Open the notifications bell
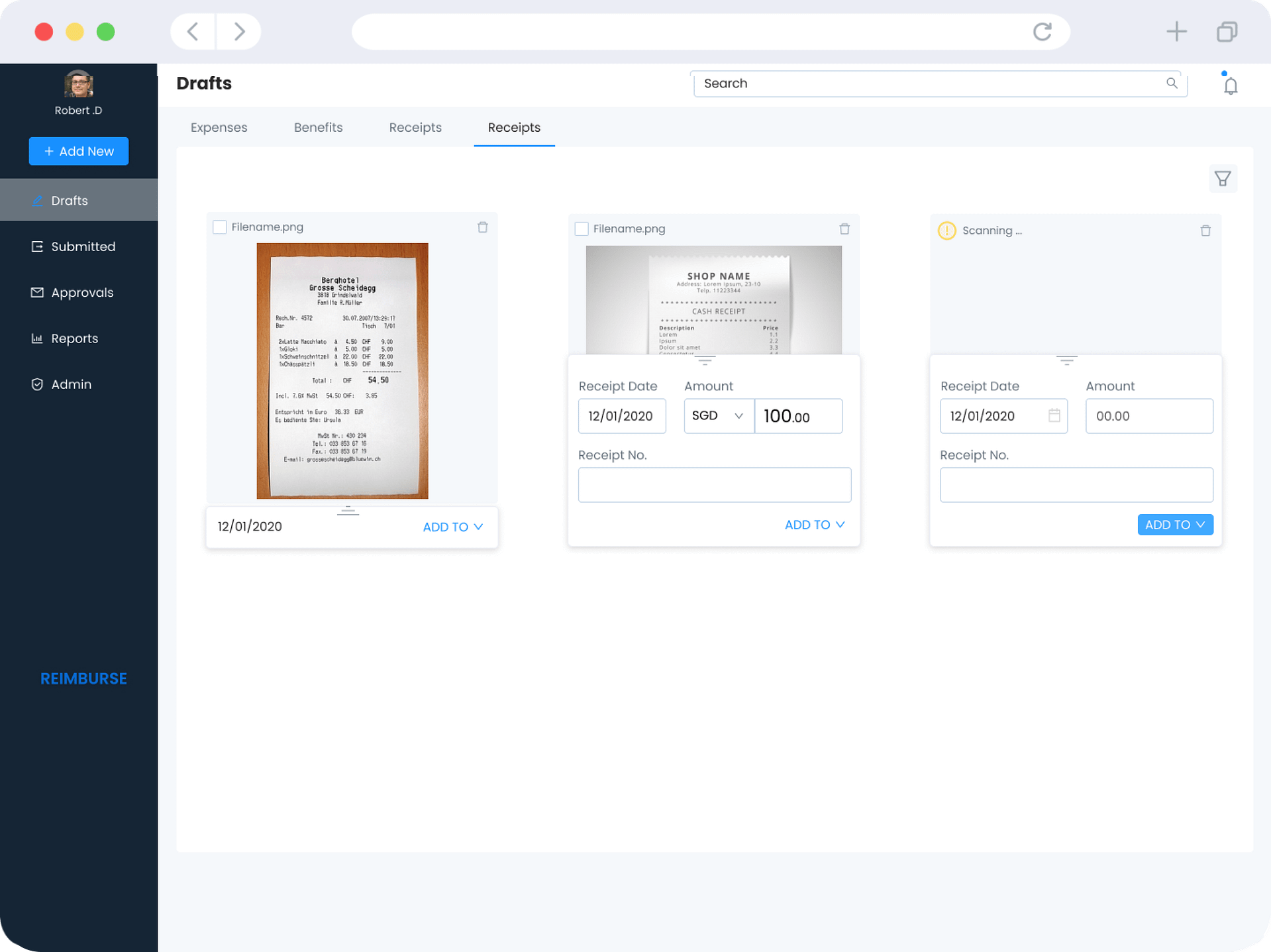The height and width of the screenshot is (952, 1271). pos(1230,85)
